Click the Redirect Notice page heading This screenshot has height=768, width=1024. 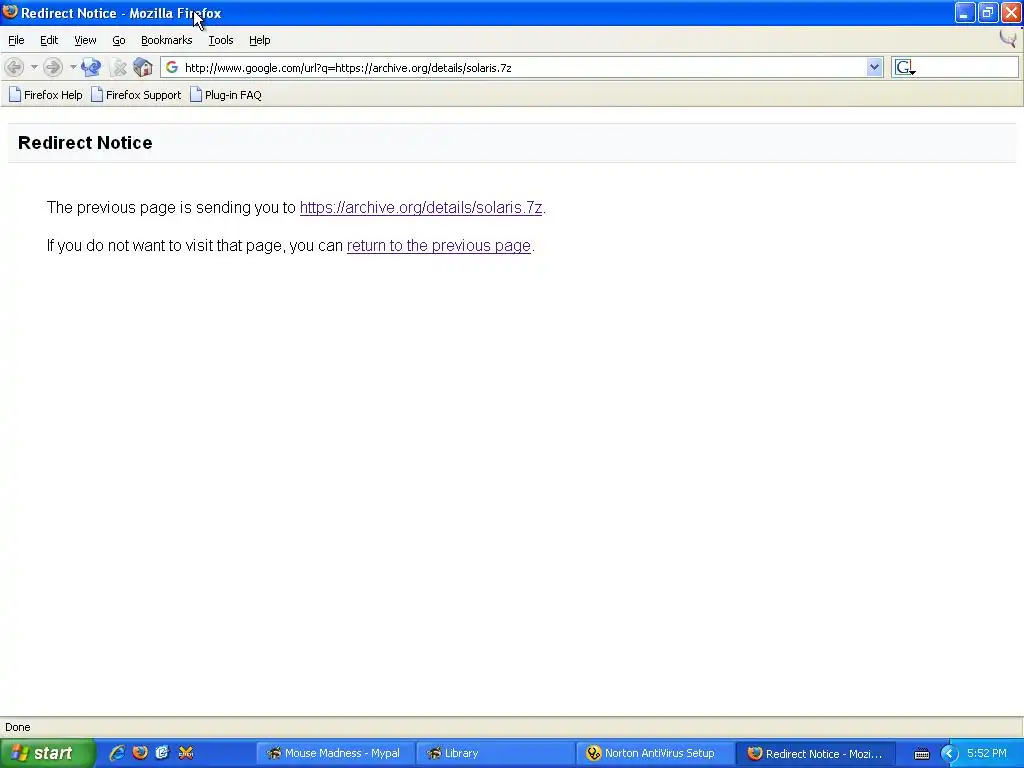(x=85, y=142)
